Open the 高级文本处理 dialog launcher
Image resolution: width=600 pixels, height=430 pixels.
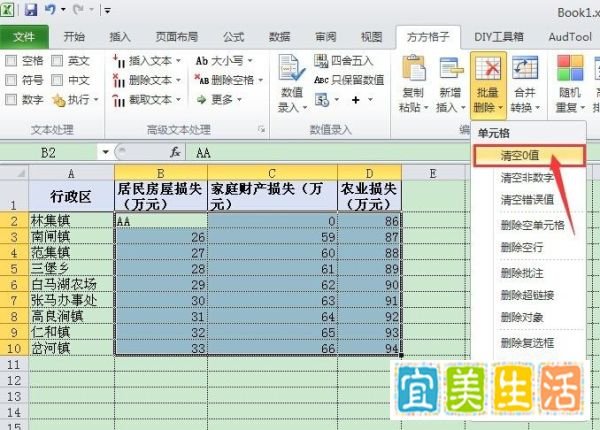click(261, 129)
